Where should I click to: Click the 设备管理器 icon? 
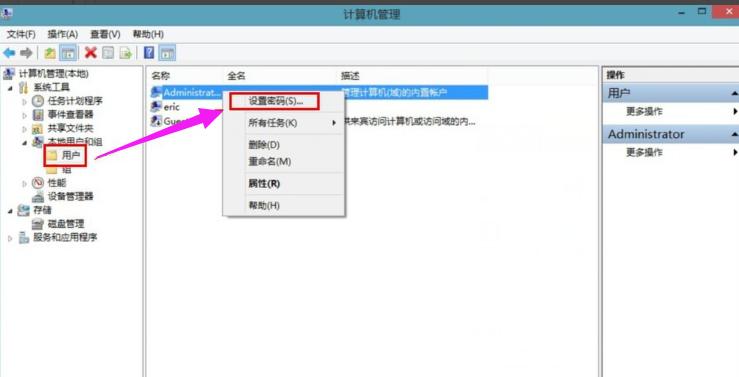[38, 197]
